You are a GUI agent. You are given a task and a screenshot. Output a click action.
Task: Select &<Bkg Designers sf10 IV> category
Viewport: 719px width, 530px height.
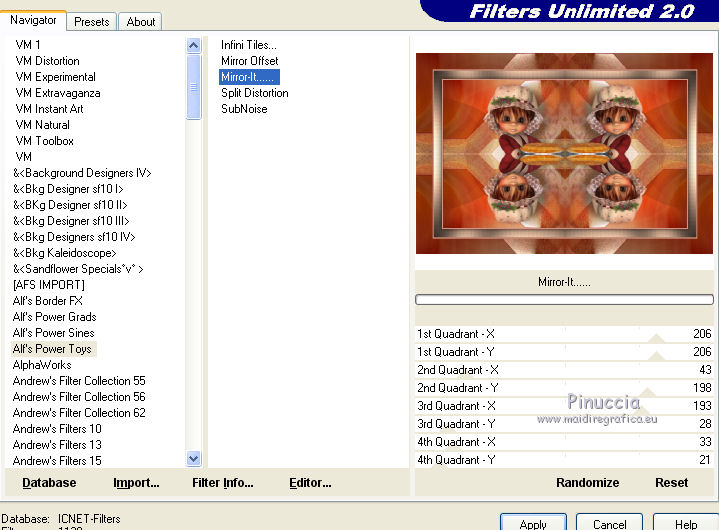pyautogui.click(x=74, y=237)
